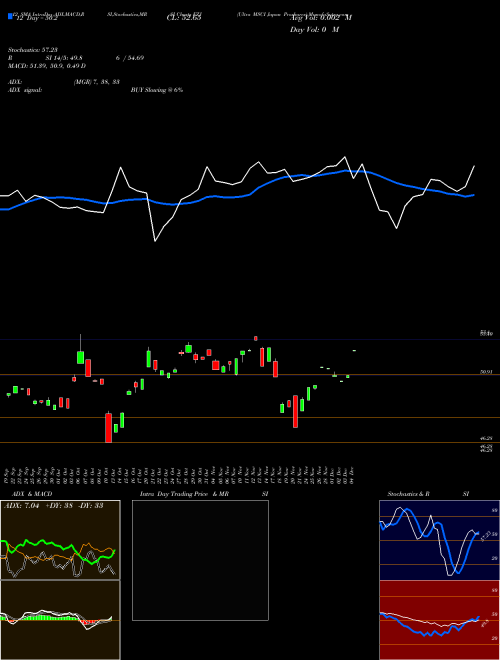This screenshot has height=660, width=500.
Task: Click the 'ADX signal:' label
Action: tap(24, 90)
